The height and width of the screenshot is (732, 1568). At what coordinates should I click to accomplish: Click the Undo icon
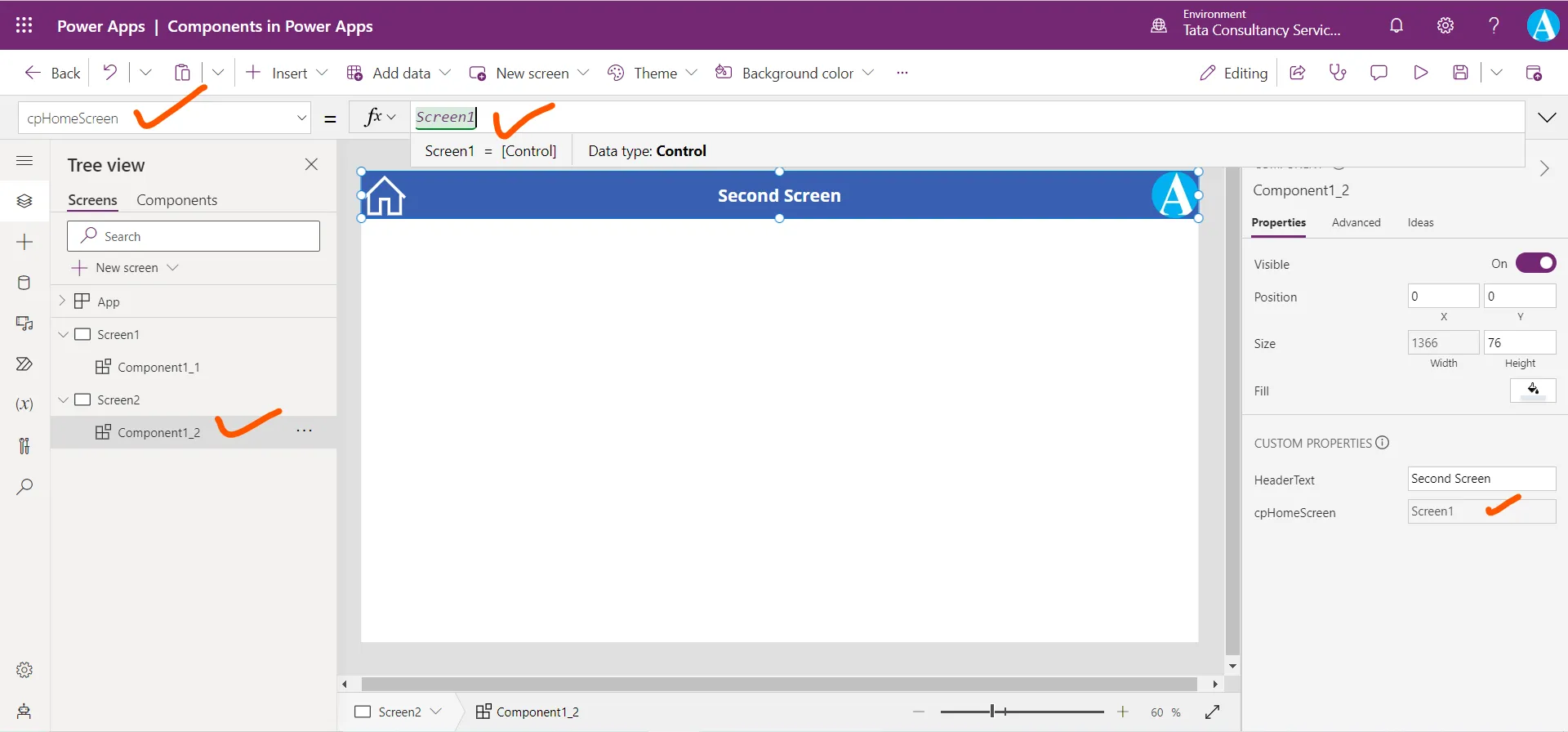109,73
